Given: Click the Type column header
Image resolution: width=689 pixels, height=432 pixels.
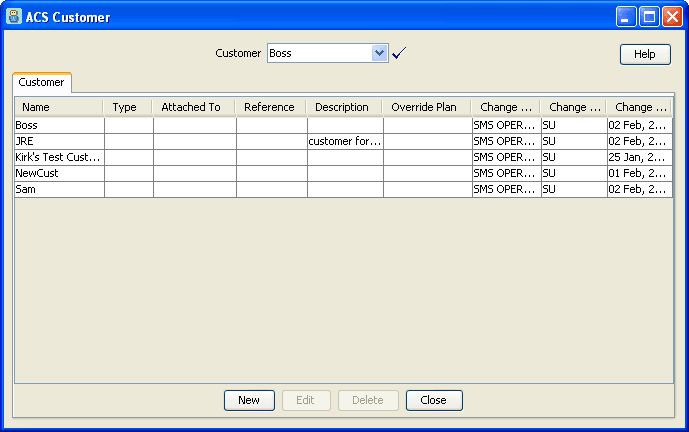Looking at the screenshot, I should click(128, 107).
